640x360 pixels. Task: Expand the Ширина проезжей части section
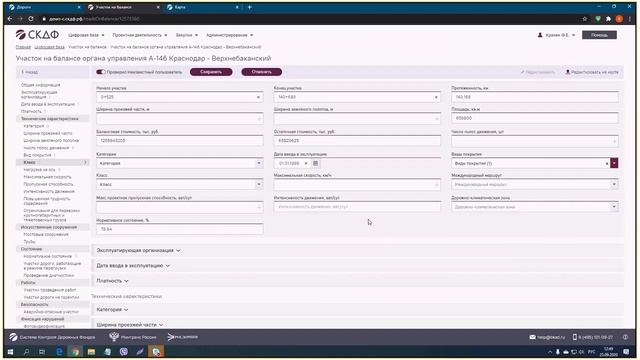(130, 325)
